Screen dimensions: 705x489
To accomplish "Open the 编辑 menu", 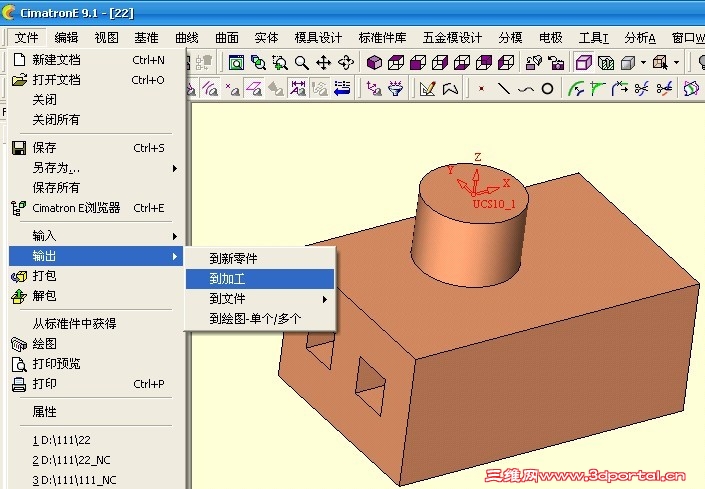I will 66,37.
